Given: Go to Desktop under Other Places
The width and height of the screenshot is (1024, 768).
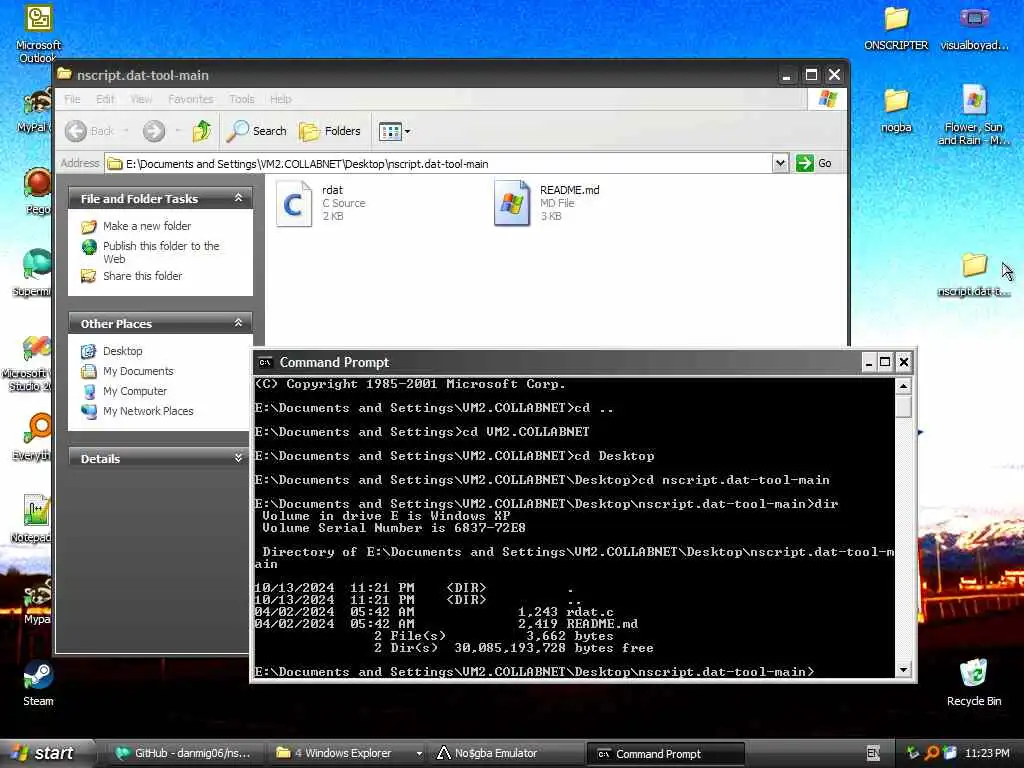Looking at the screenshot, I should point(123,351).
